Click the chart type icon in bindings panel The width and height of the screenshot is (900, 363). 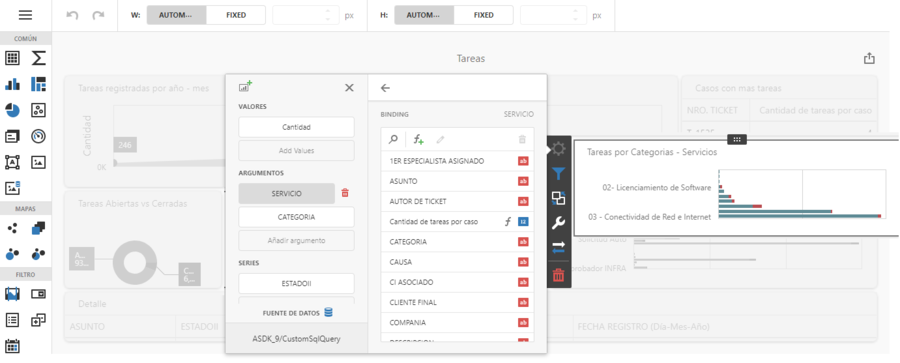pyautogui.click(x=245, y=87)
